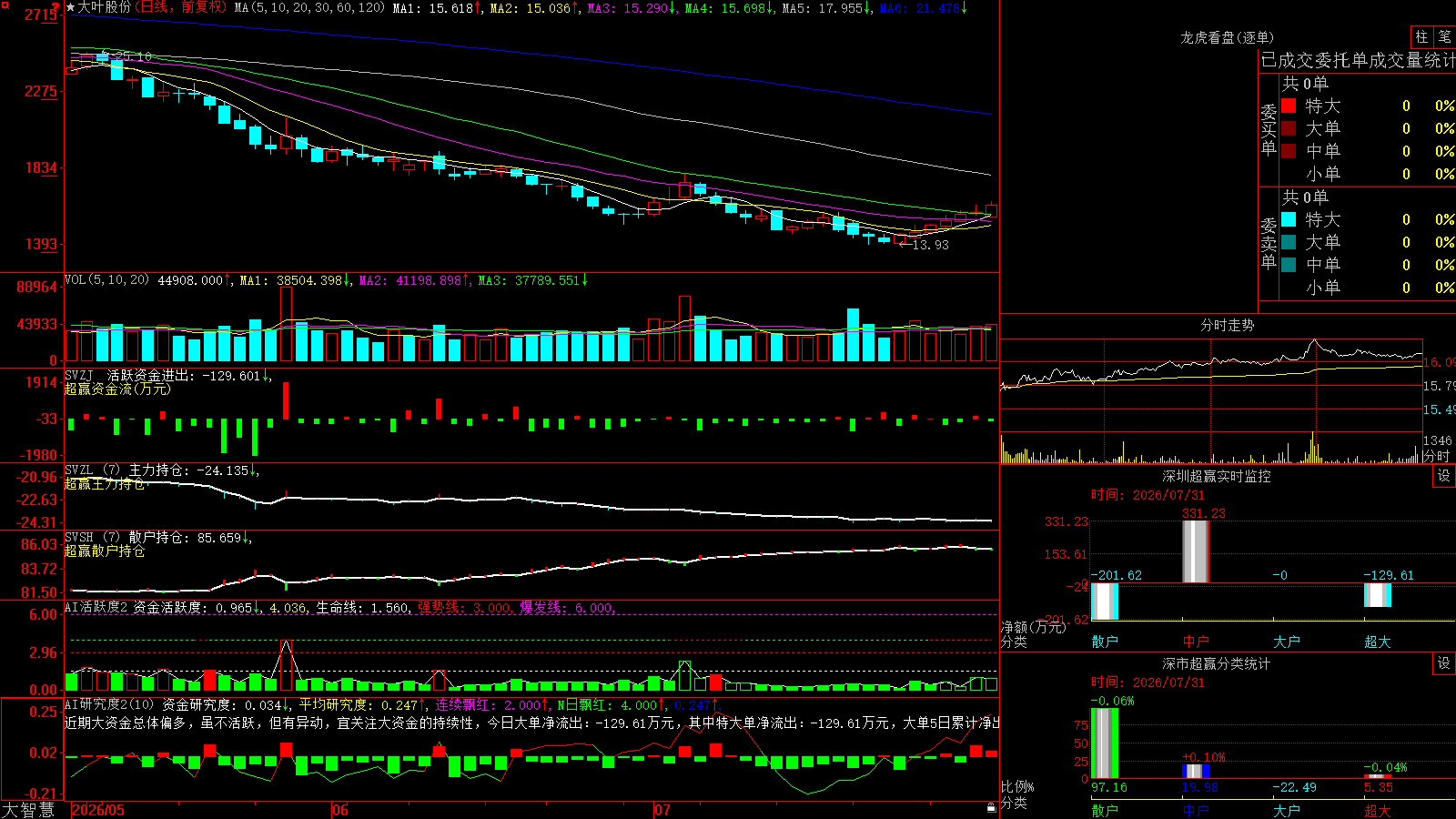The image size is (1456, 819).
Task: Click the 97.16 散户 bar in 分类统计
Action: [1105, 743]
